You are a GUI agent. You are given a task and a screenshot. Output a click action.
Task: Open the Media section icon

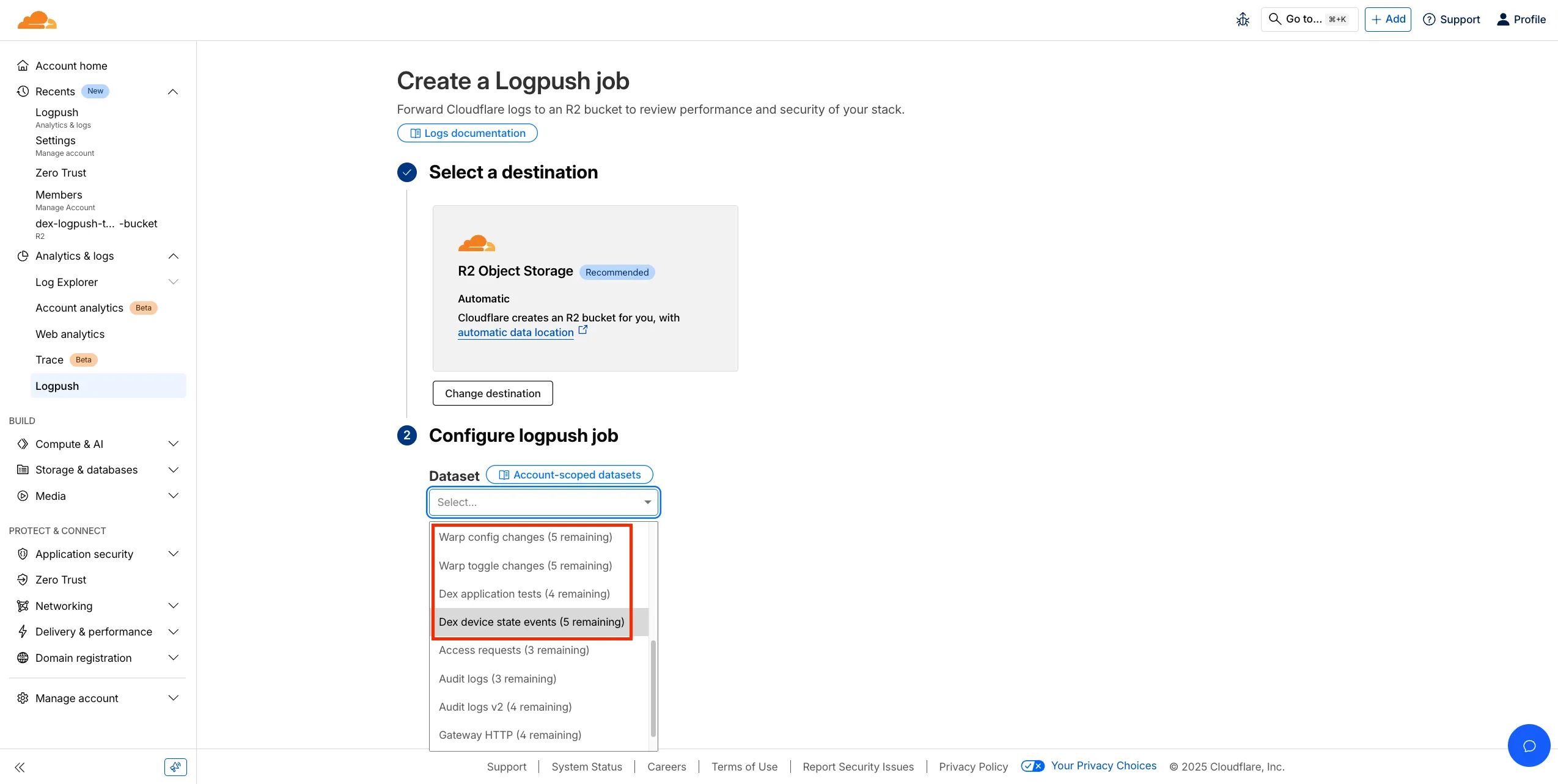[23, 496]
